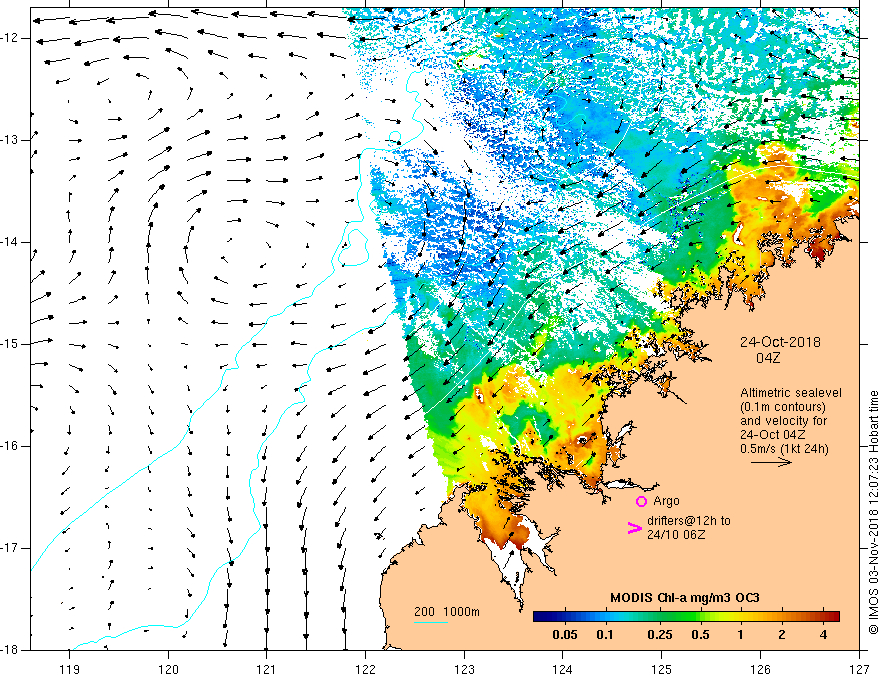880x680 pixels.
Task: Click the '200 1000m' depth contour label
Action: (x=447, y=612)
